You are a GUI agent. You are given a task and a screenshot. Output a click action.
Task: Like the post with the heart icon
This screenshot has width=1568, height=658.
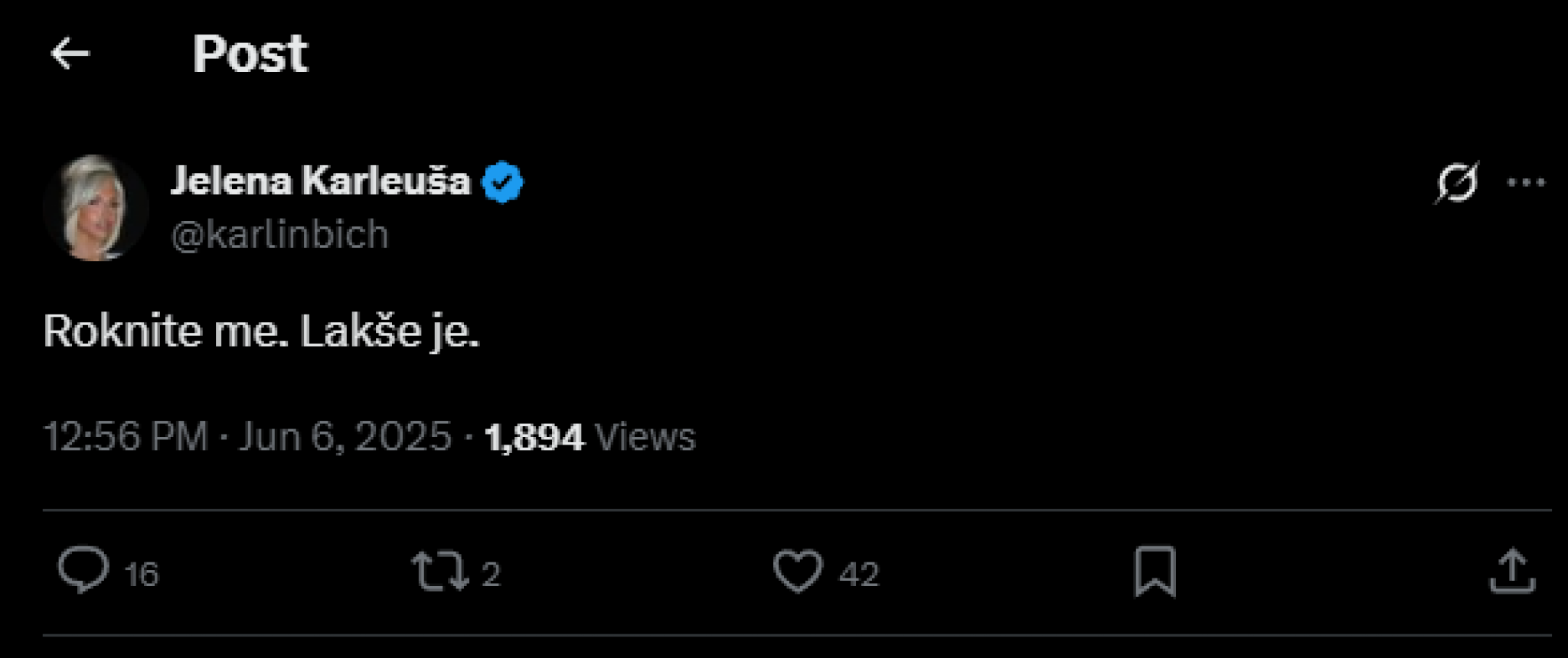(x=798, y=571)
